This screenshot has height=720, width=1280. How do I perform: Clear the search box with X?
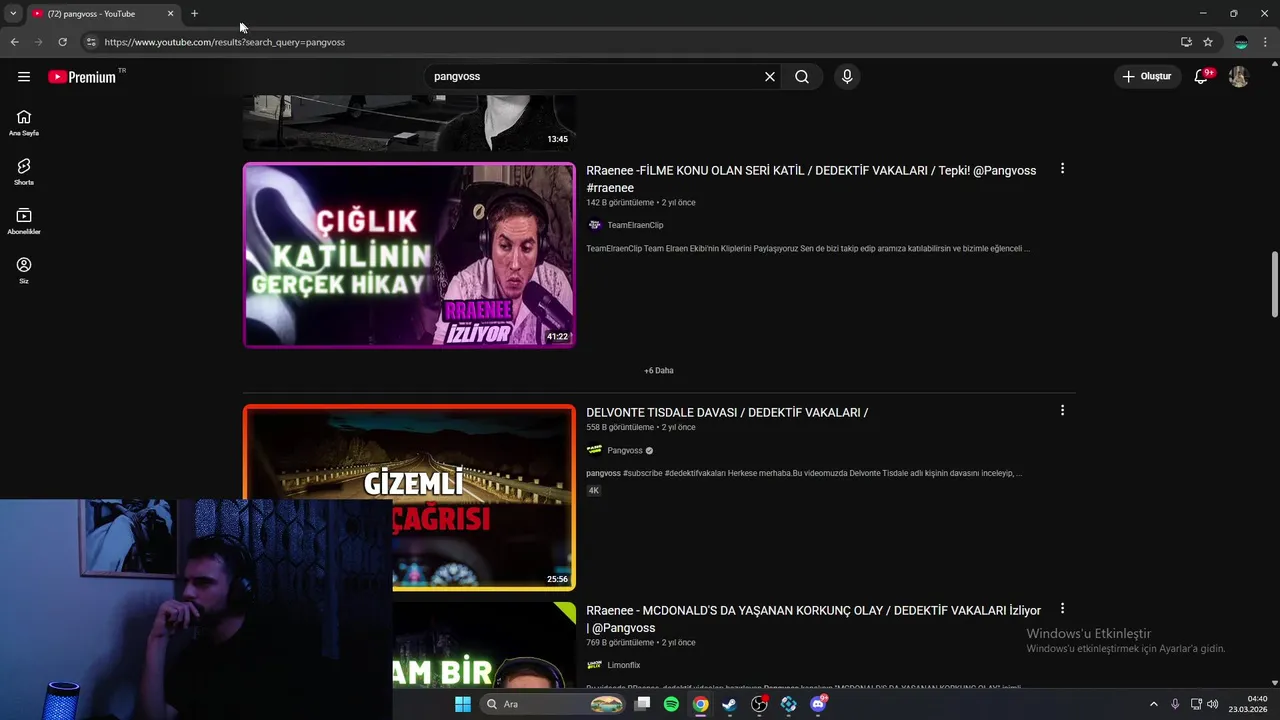pyautogui.click(x=770, y=77)
